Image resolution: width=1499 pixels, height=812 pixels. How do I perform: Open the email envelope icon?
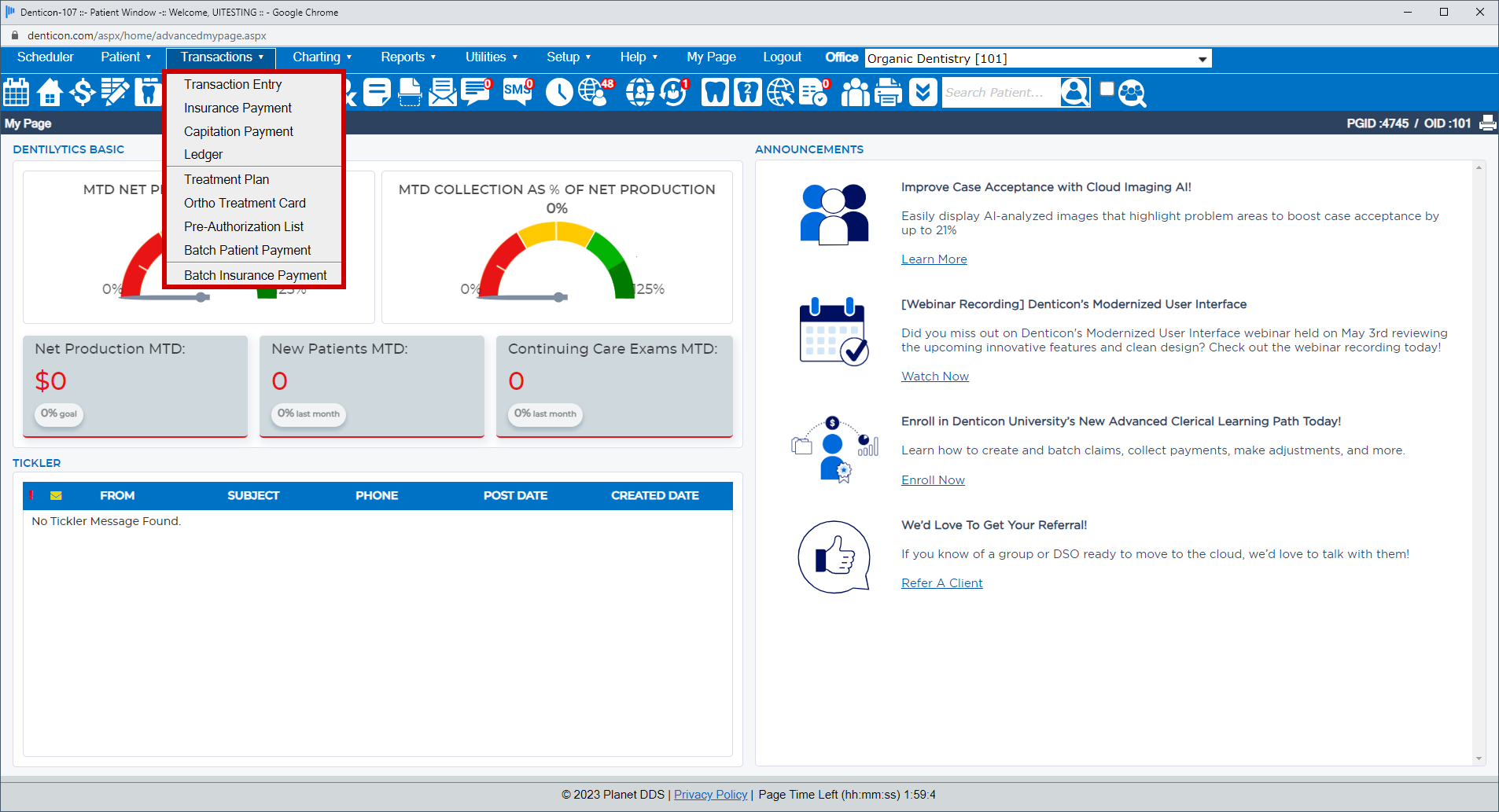pyautogui.click(x=443, y=92)
